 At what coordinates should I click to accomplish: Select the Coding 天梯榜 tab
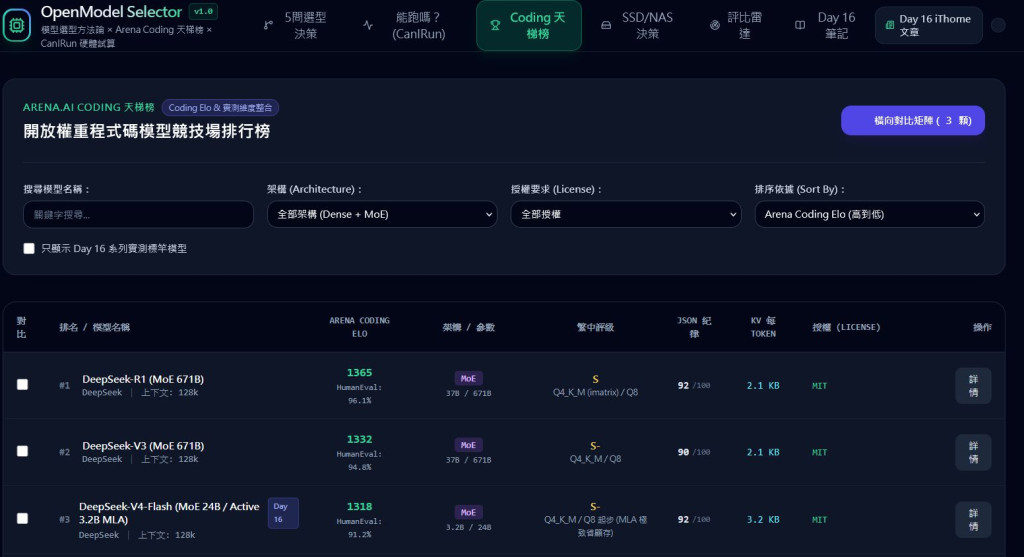click(x=529, y=25)
